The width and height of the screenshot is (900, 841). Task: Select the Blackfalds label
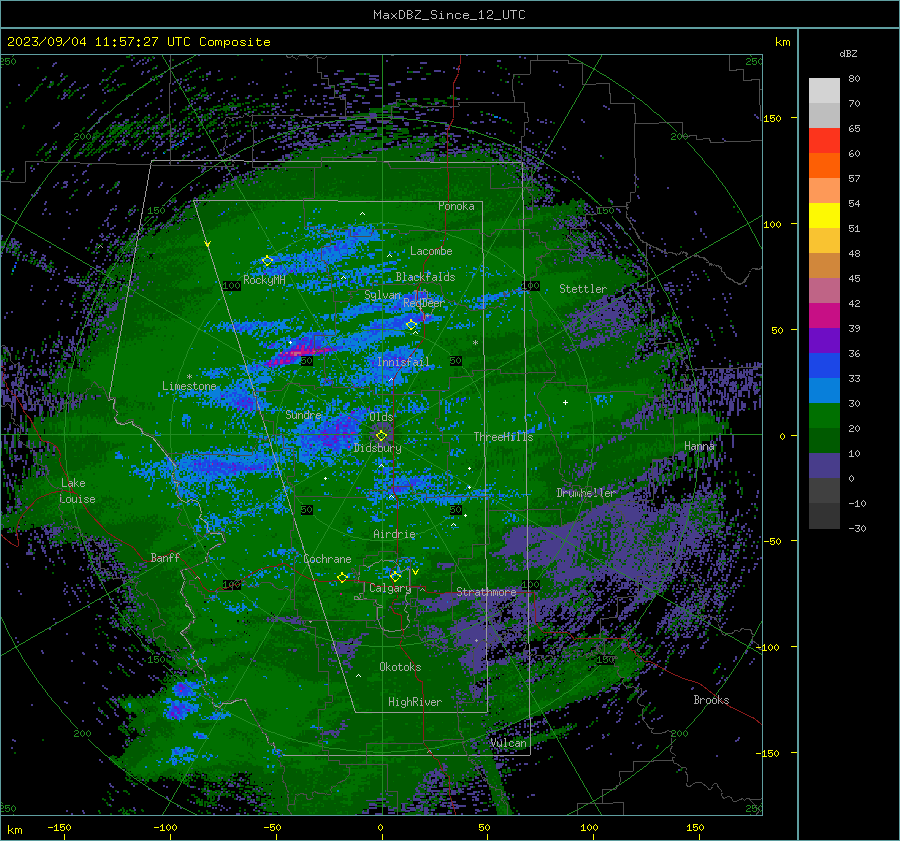point(425,277)
